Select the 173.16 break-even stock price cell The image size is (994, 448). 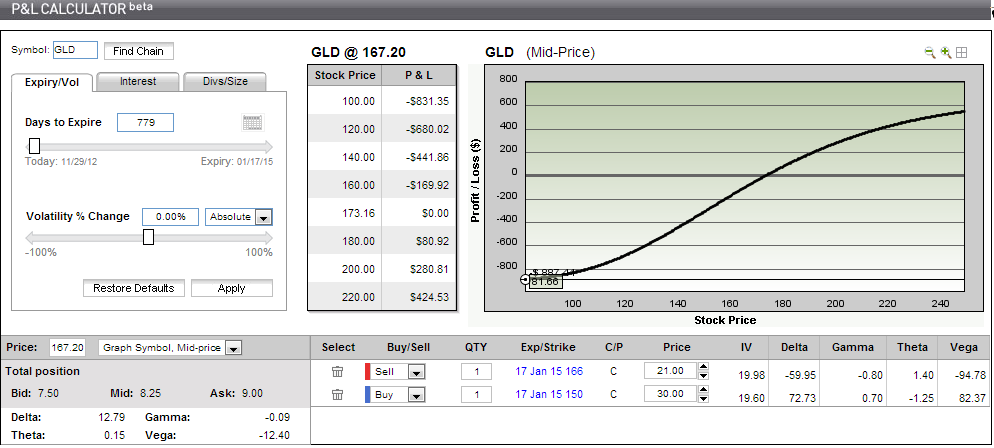point(345,213)
